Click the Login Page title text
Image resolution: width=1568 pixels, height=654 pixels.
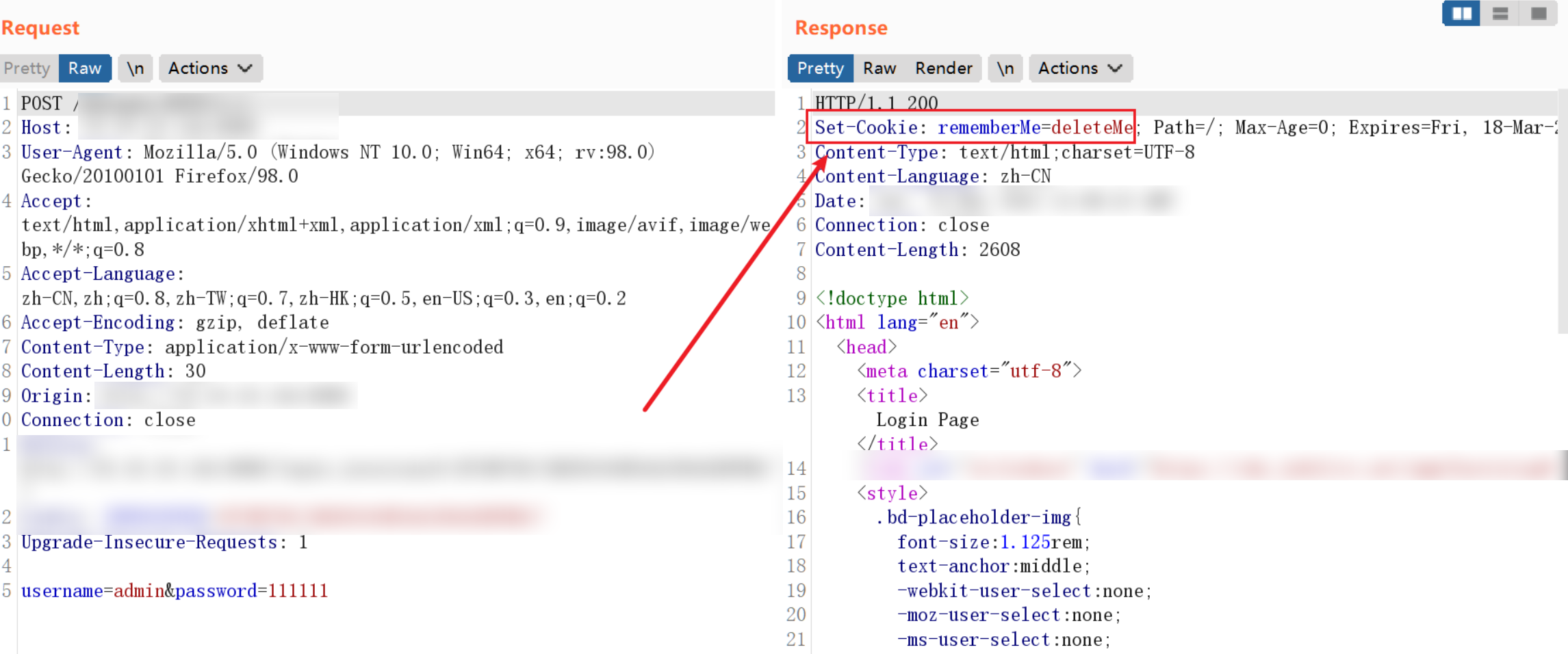927,419
